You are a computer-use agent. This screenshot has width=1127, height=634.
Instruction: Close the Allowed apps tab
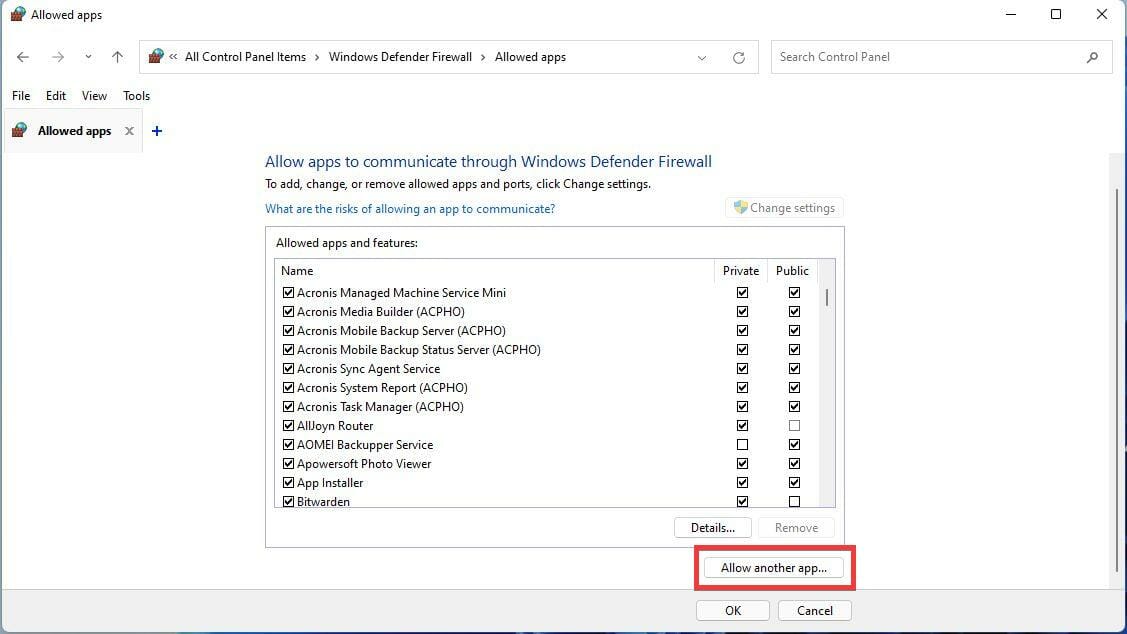129,131
